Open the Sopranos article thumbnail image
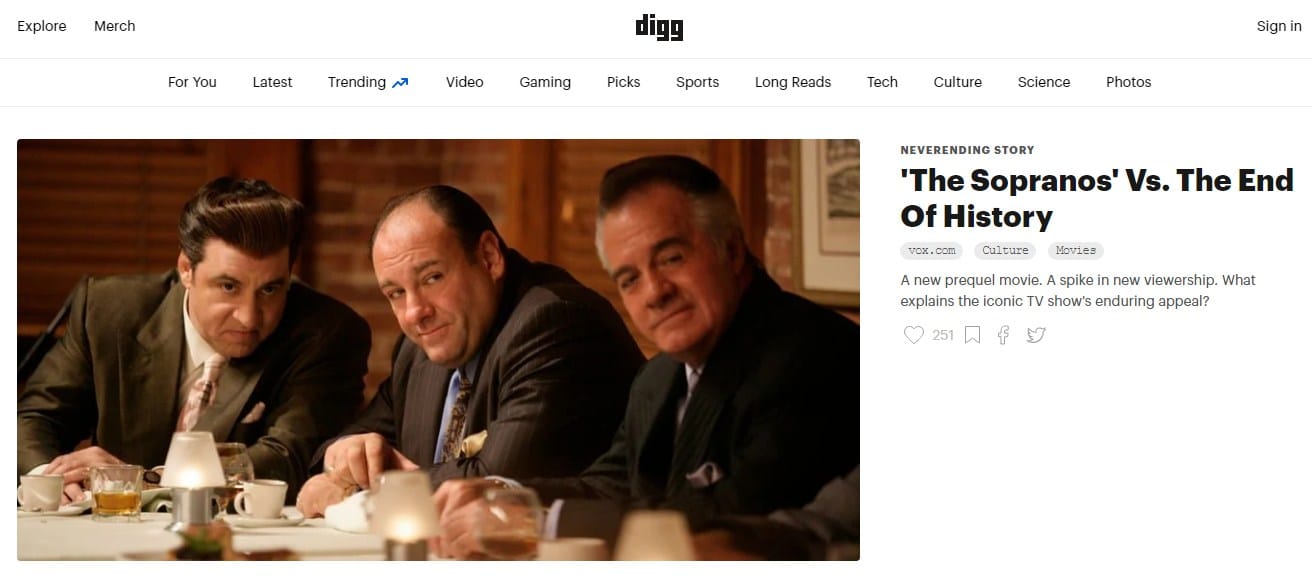 438,350
